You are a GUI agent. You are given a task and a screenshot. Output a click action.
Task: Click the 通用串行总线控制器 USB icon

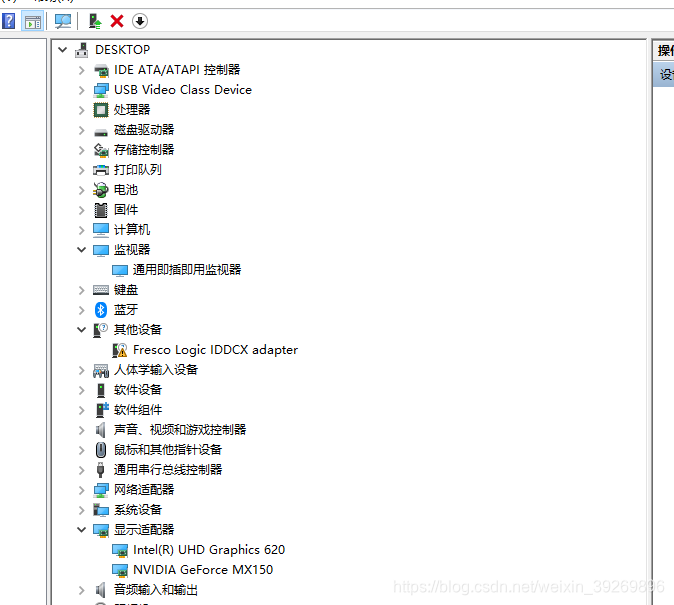click(101, 470)
